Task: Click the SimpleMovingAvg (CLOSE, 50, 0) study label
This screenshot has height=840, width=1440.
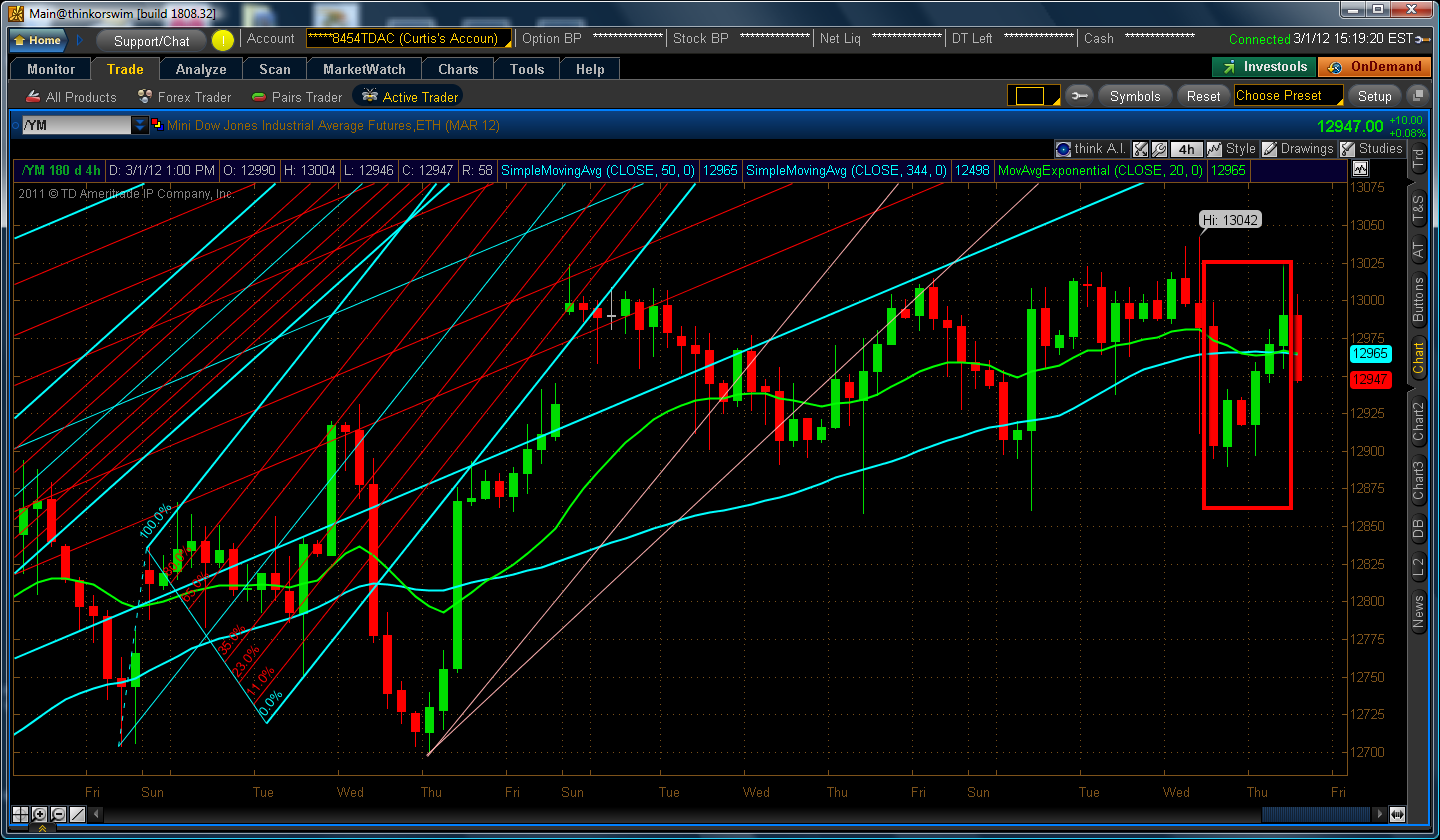Action: click(x=598, y=171)
